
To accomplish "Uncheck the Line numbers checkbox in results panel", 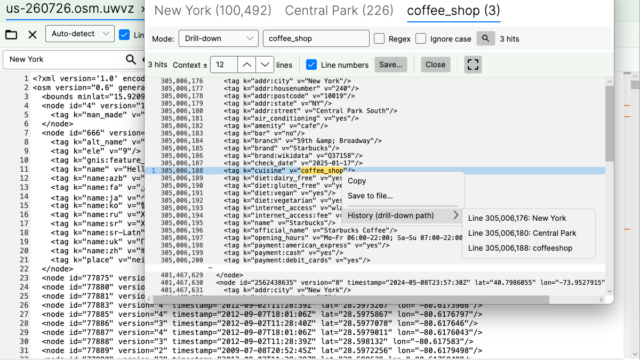I will tap(311, 64).
